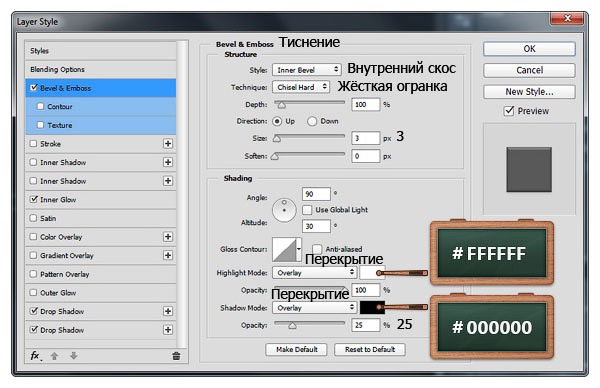Open Technique dropdown showing Chisel Hard
Screen dimensions: 600x388
click(301, 87)
